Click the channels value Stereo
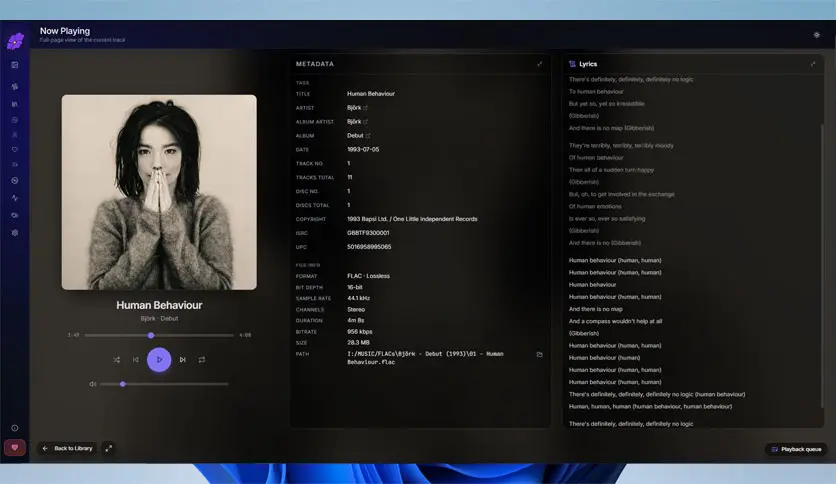This screenshot has height=484, width=836. pos(356,310)
